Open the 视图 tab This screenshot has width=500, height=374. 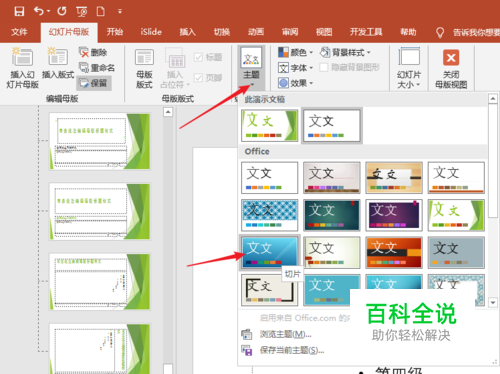(x=324, y=32)
